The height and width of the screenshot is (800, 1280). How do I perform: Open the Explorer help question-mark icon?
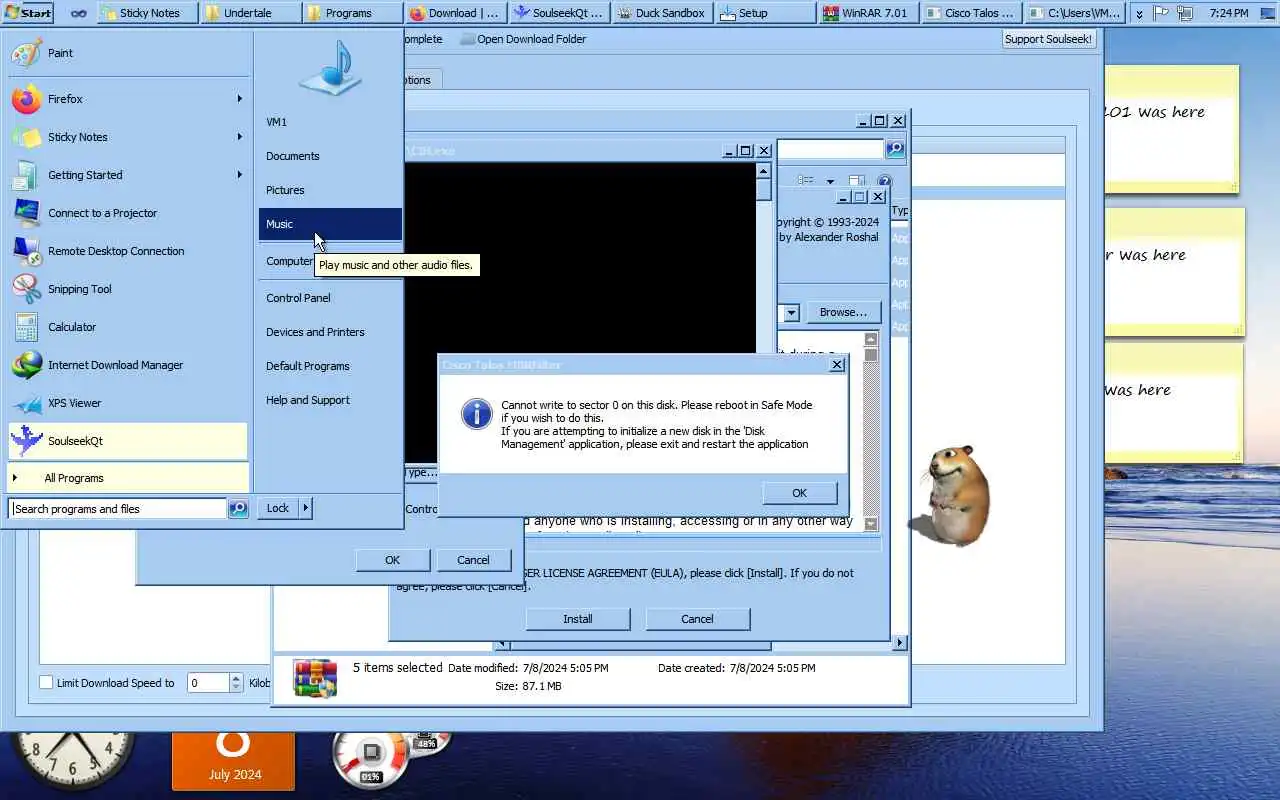[884, 182]
